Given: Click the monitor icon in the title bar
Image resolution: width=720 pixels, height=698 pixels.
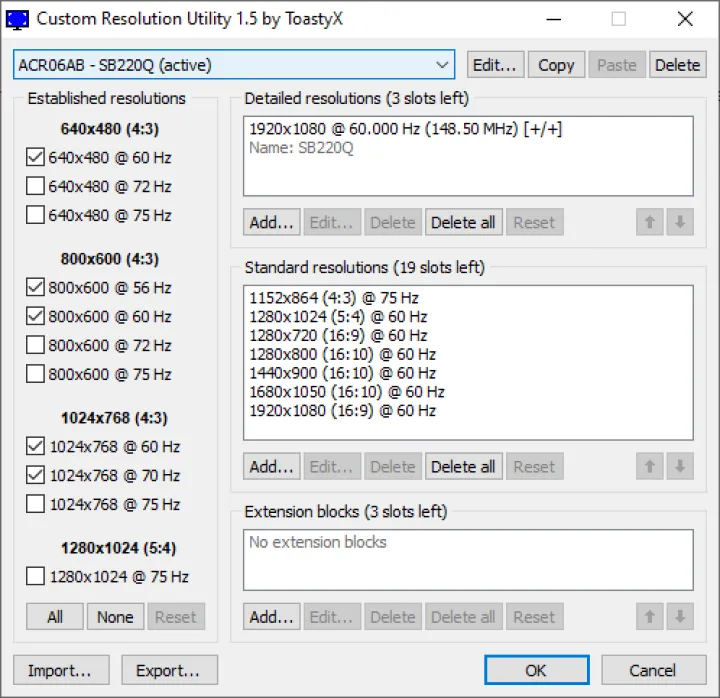Looking at the screenshot, I should coord(17,19).
